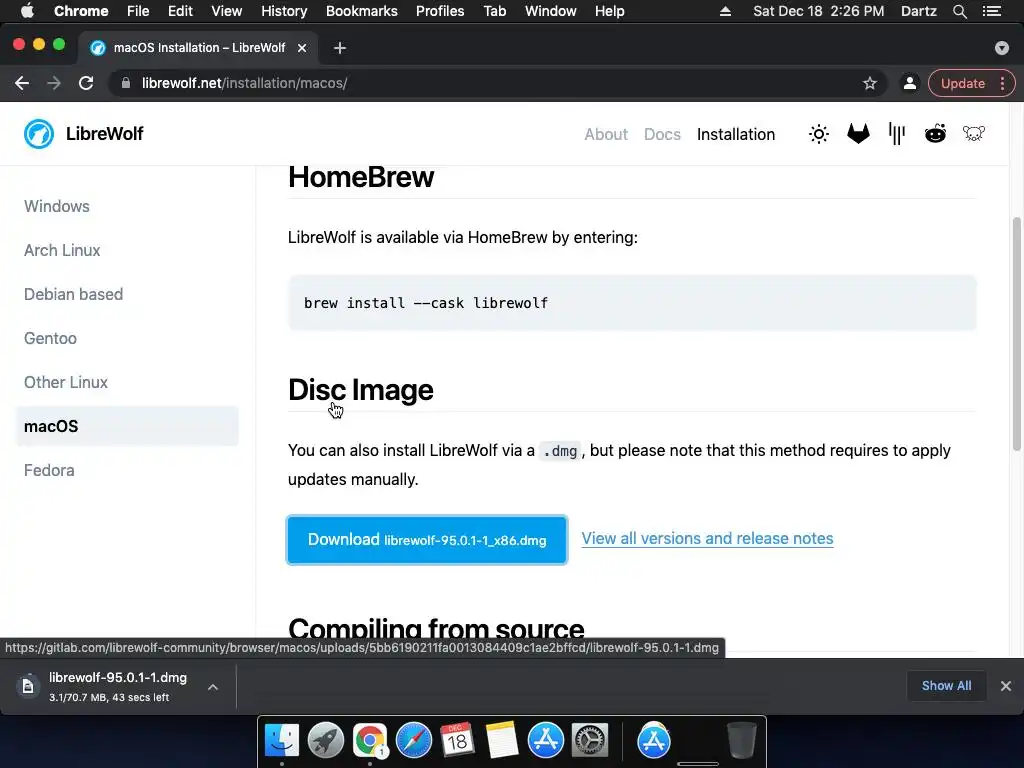Select Fedora in sidebar
1024x768 pixels.
pyautogui.click(x=49, y=470)
